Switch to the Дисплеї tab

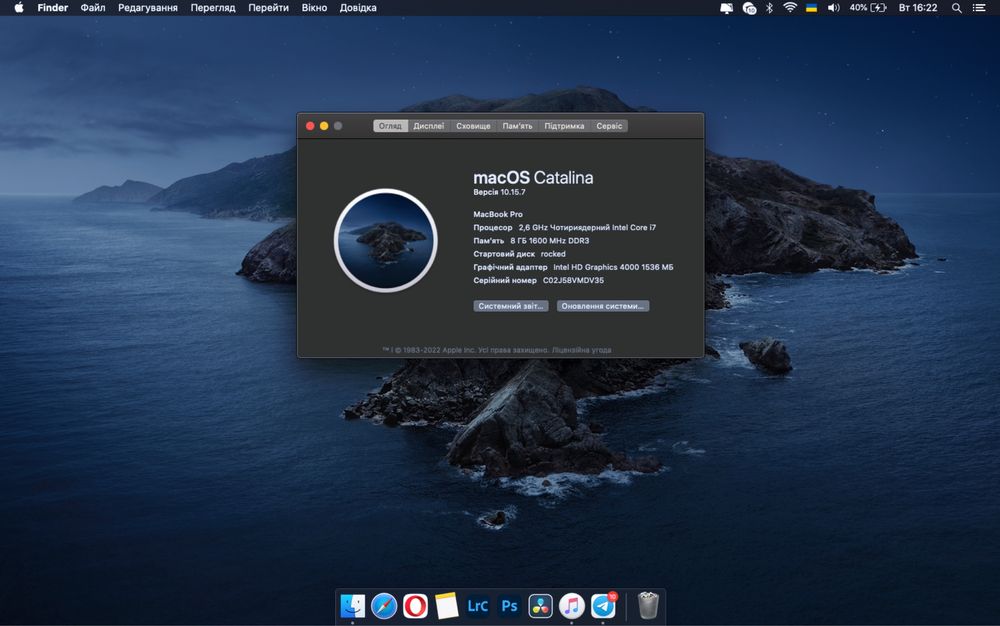[x=429, y=126]
